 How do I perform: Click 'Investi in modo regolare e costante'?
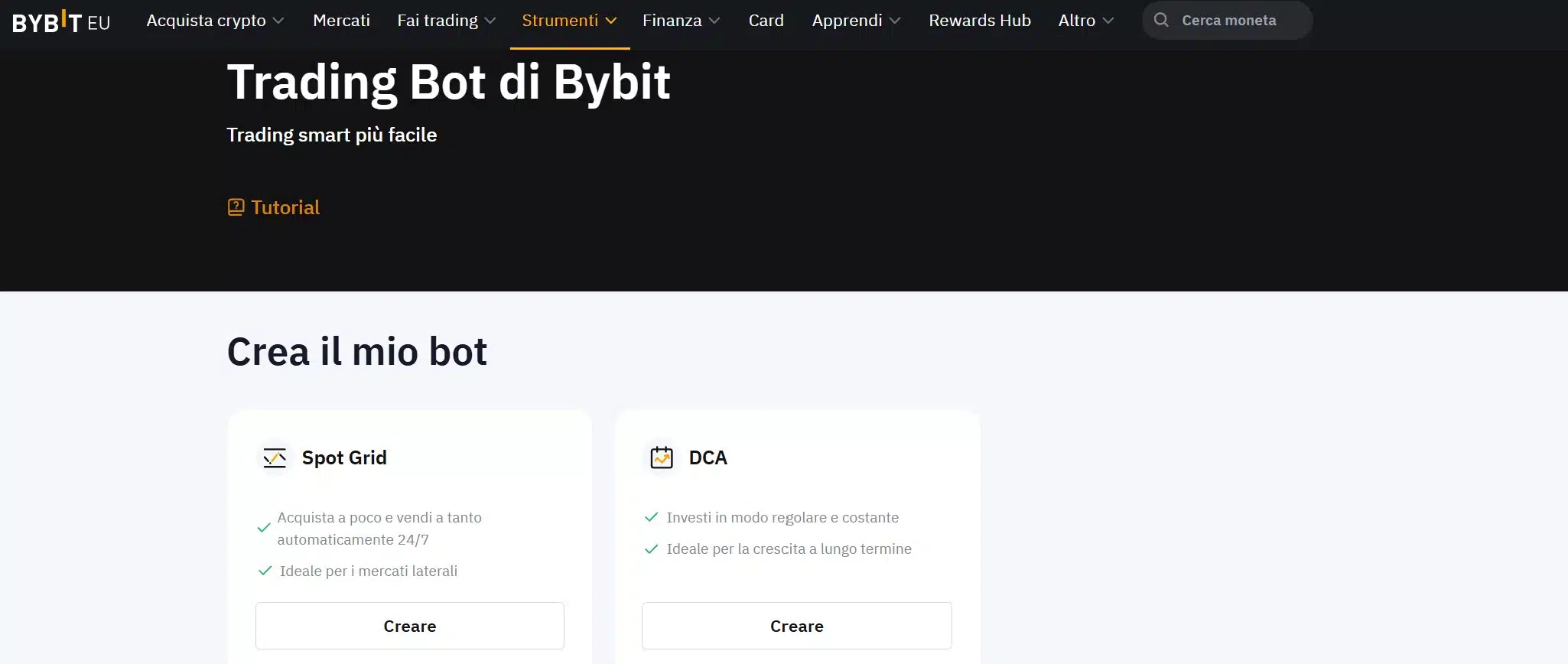pyautogui.click(x=782, y=517)
